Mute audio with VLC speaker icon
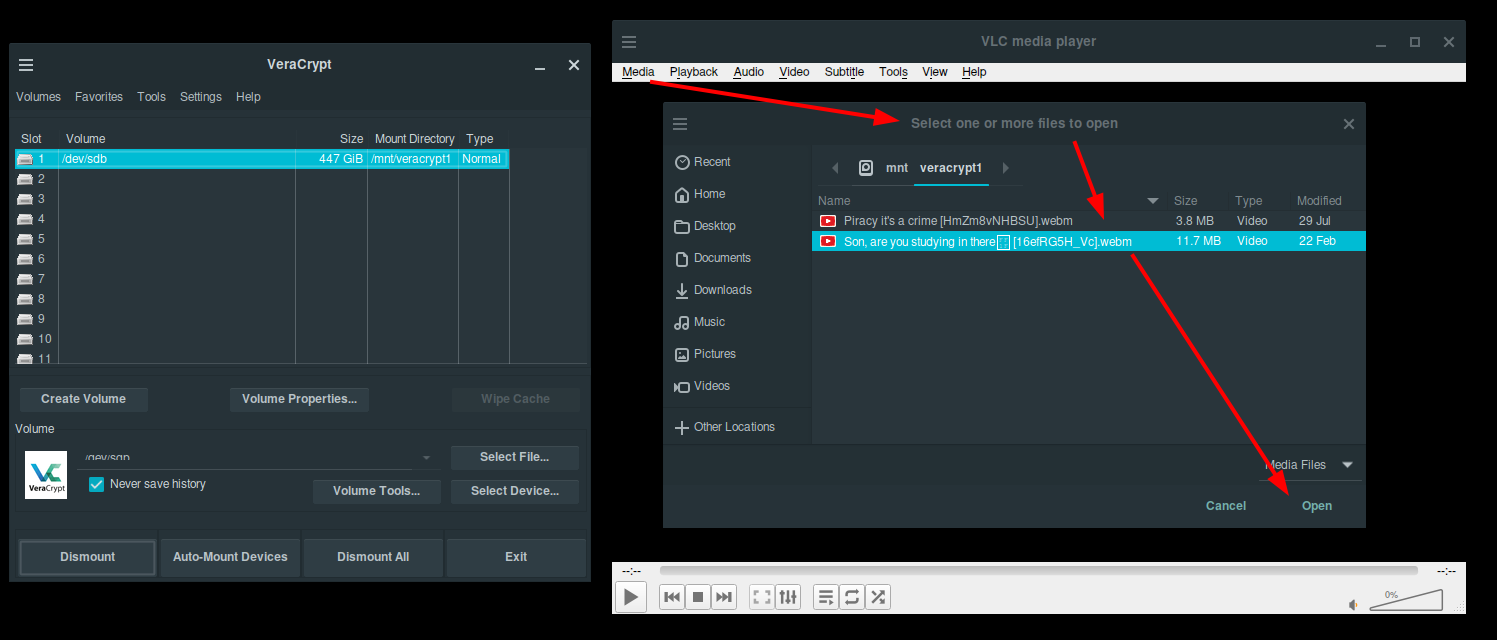This screenshot has height=640, width=1497. (1354, 605)
